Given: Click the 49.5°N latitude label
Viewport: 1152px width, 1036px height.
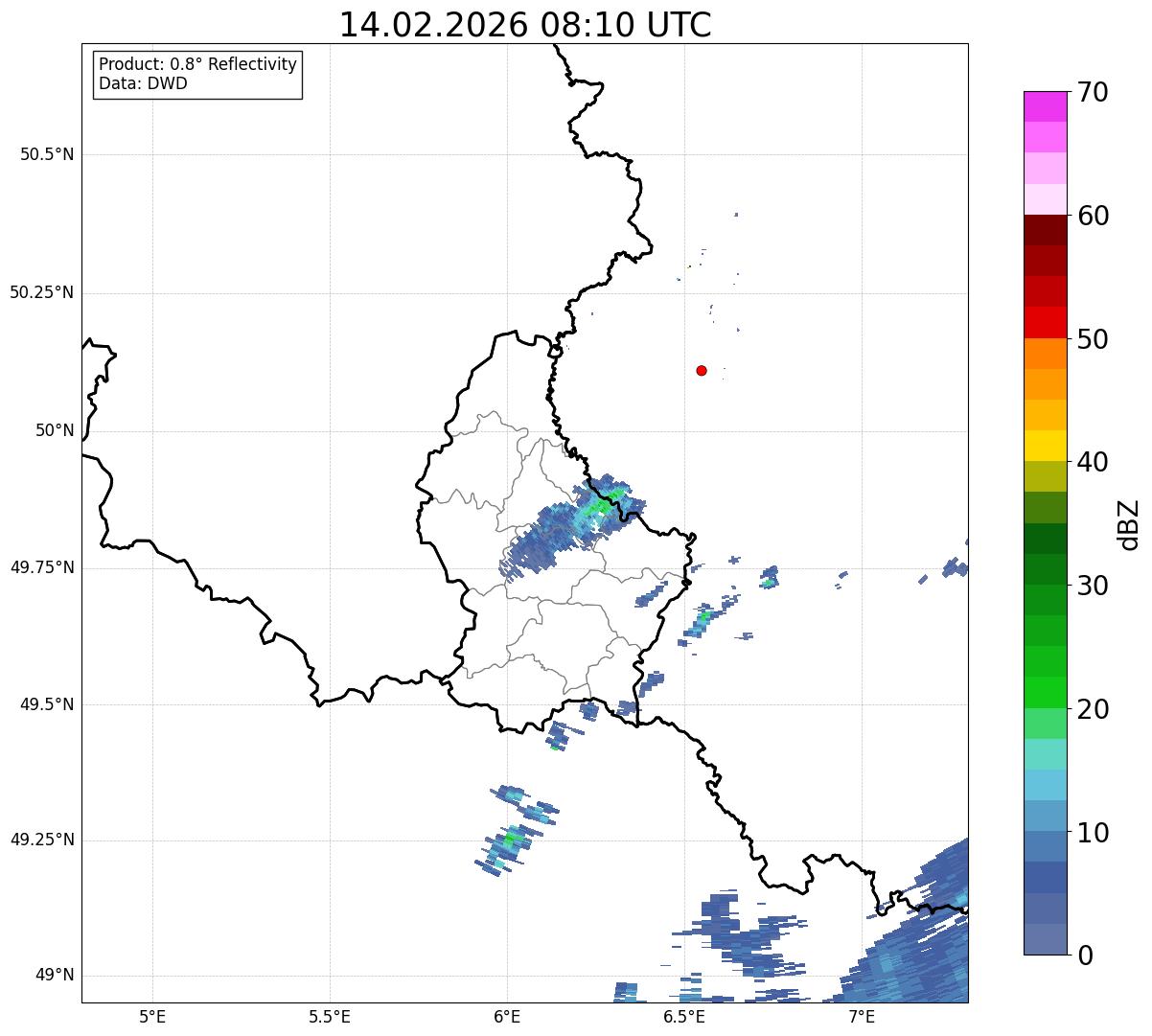Looking at the screenshot, I should click(47, 704).
